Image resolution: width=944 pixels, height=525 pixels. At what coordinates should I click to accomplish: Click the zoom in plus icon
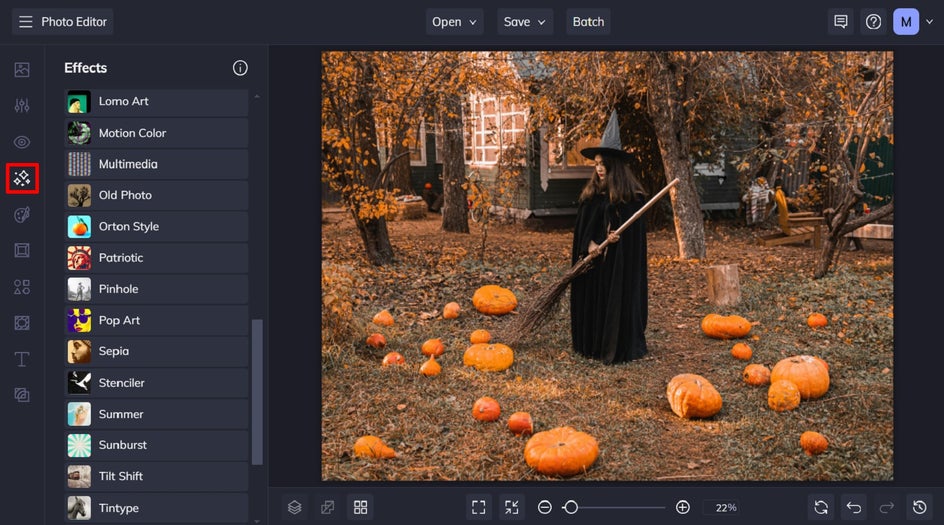click(683, 508)
